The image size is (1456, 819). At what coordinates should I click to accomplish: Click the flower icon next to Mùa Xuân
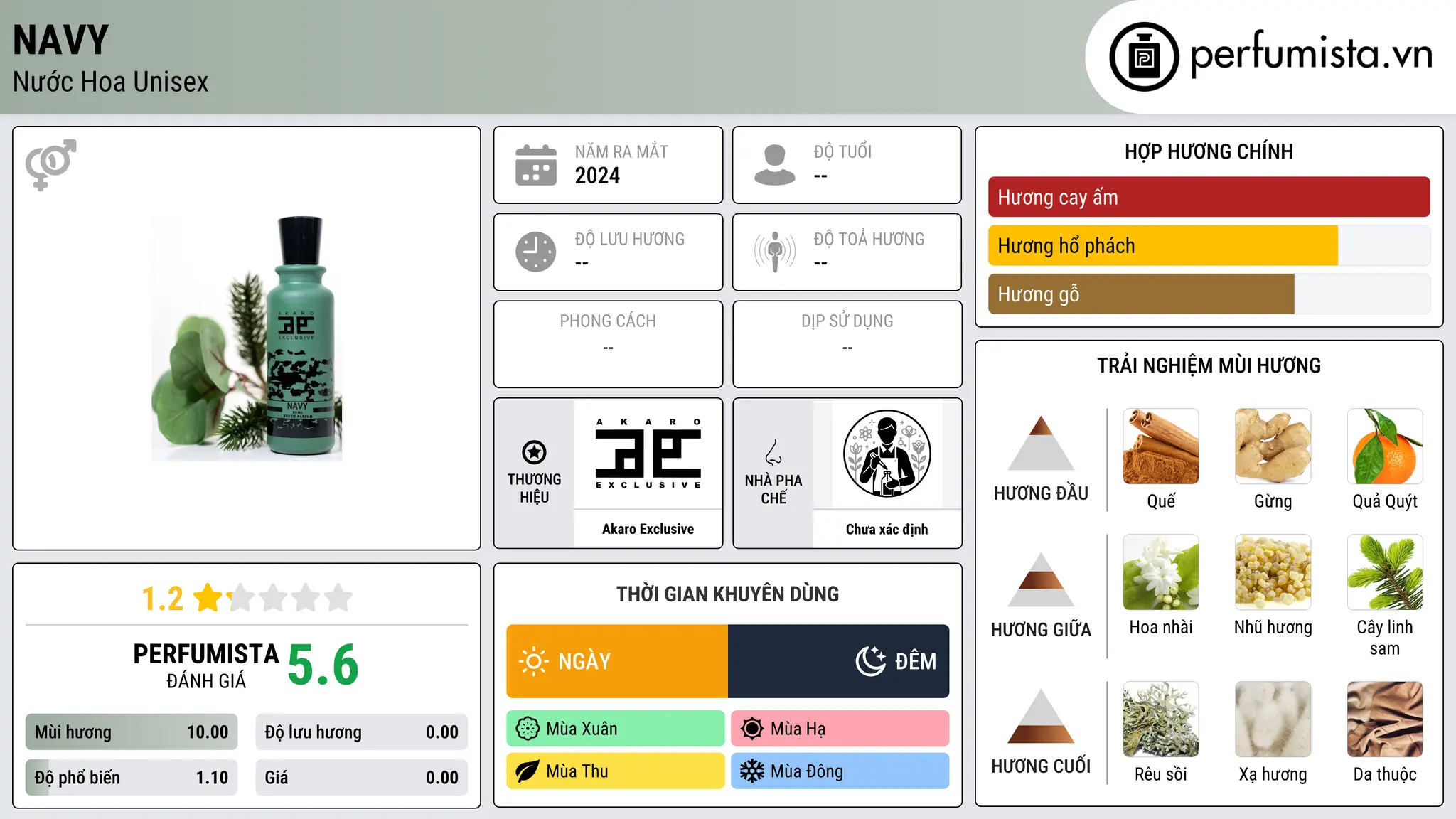coord(528,729)
